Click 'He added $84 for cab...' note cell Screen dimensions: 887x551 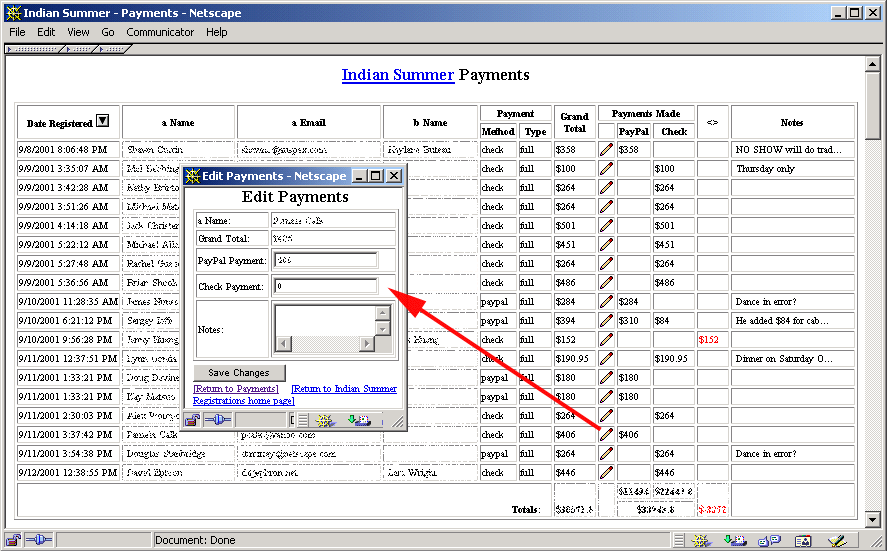[x=793, y=321]
